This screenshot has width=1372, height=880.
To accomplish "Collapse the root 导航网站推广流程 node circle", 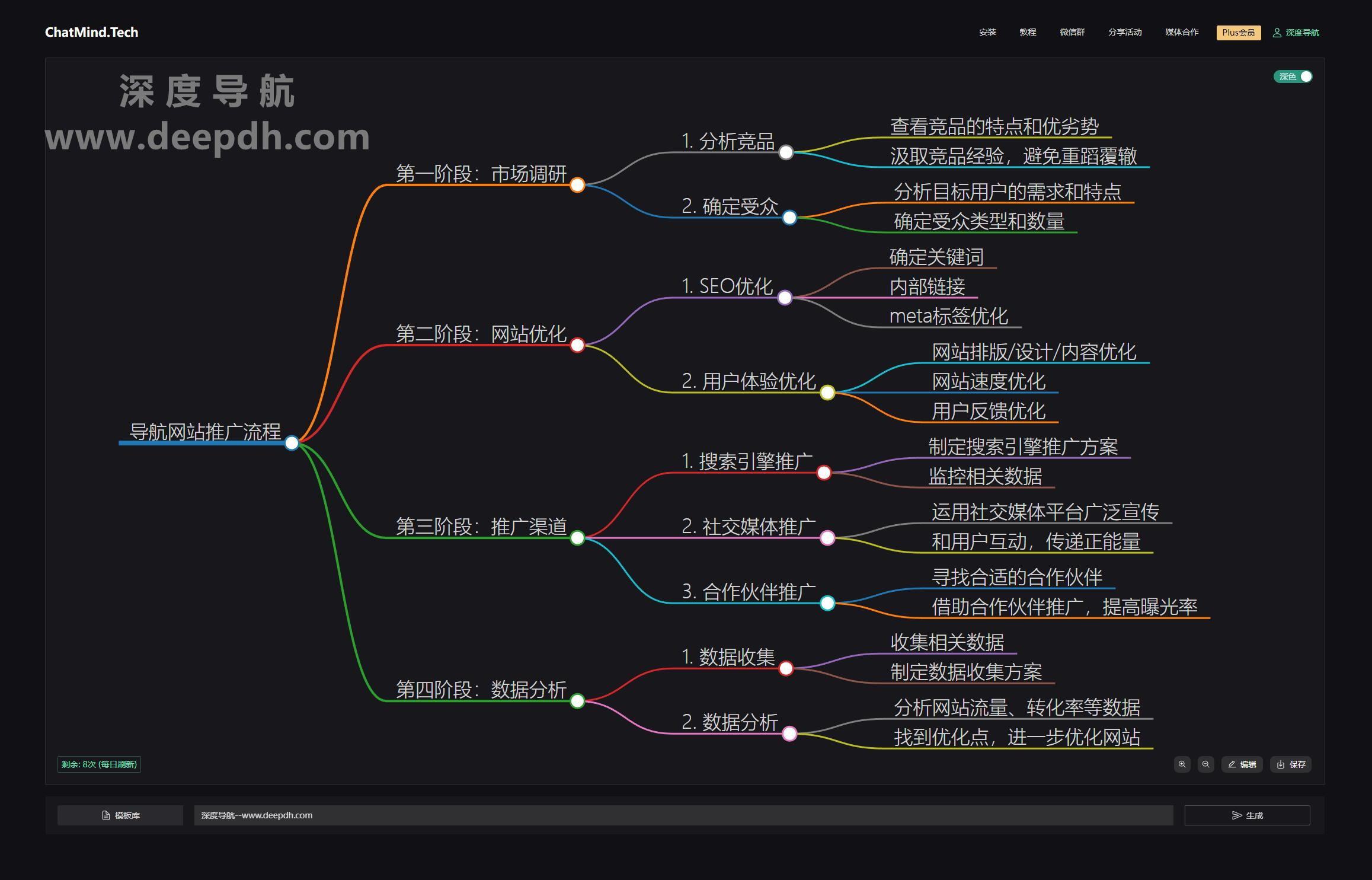I will pos(292,443).
